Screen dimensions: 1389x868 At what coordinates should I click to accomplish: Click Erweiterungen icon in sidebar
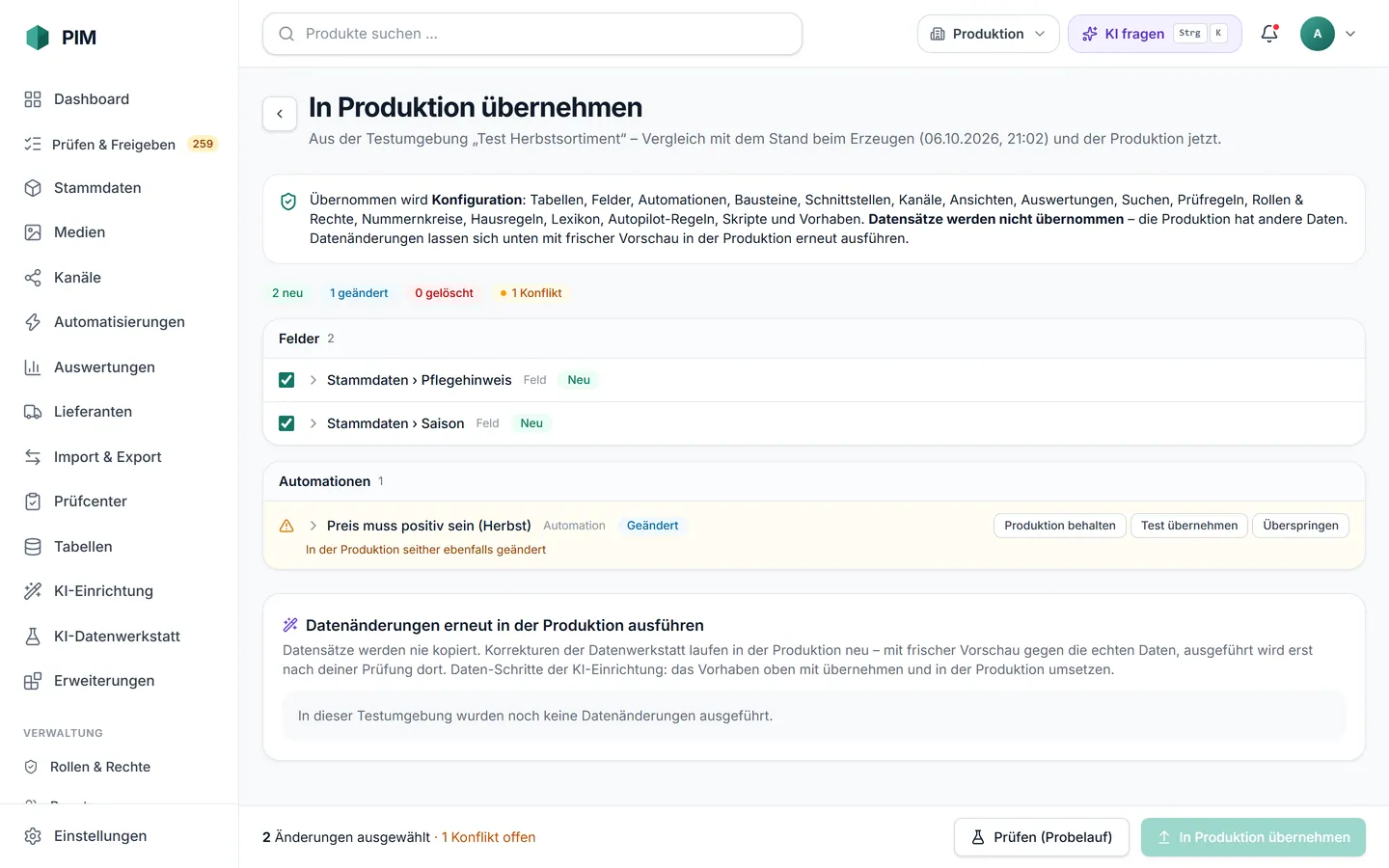33,681
